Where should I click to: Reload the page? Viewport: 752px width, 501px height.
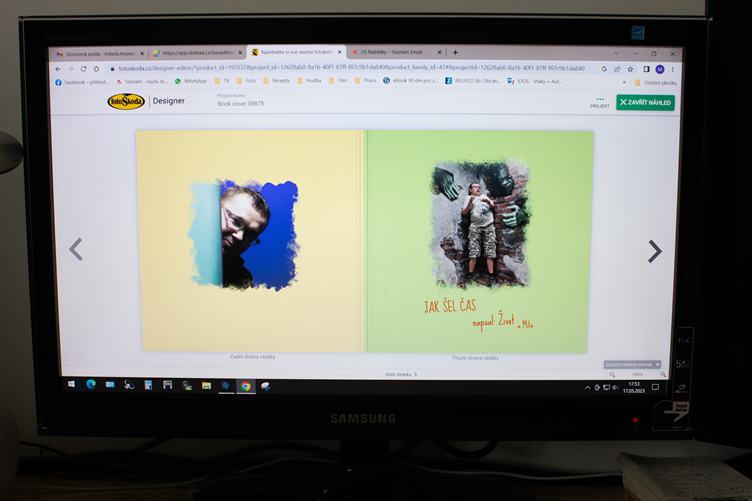click(x=83, y=69)
